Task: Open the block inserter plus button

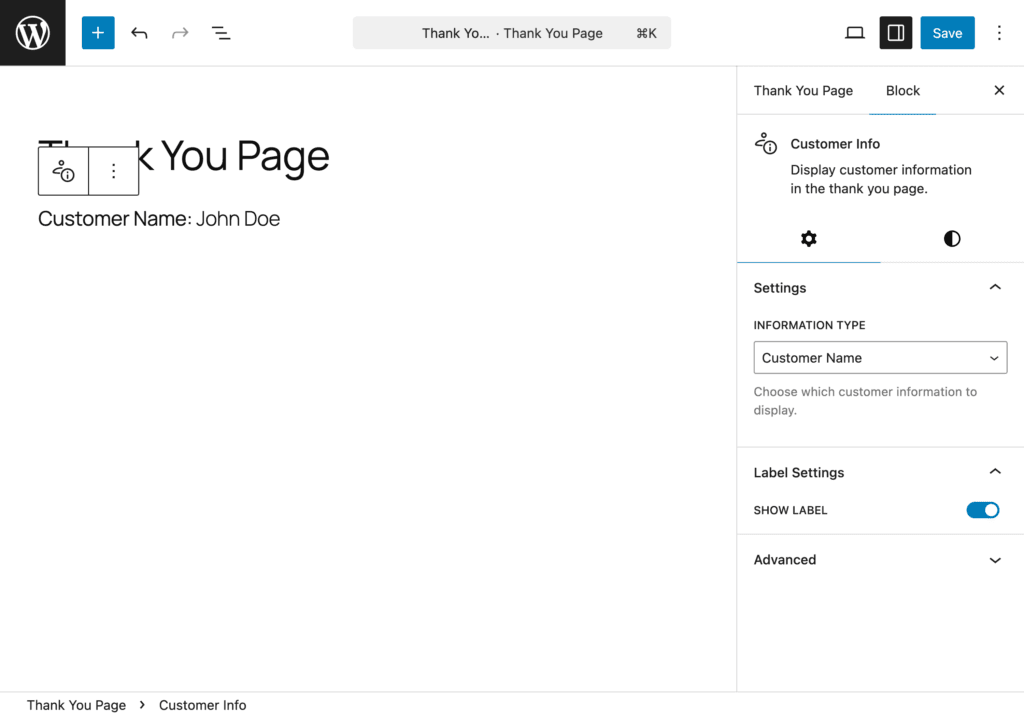Action: (x=98, y=33)
